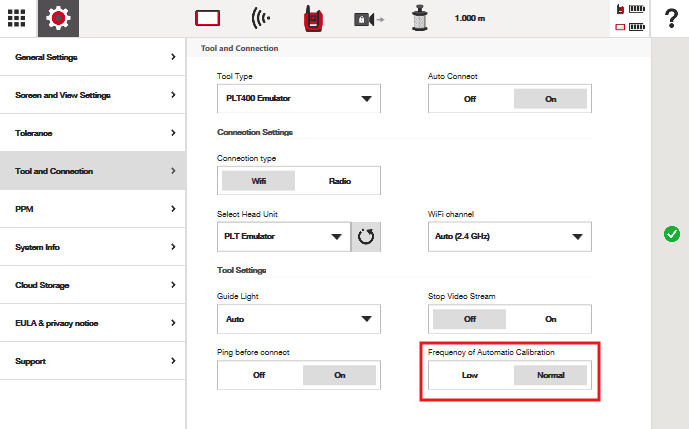Click the wireless signal icon

click(261, 18)
